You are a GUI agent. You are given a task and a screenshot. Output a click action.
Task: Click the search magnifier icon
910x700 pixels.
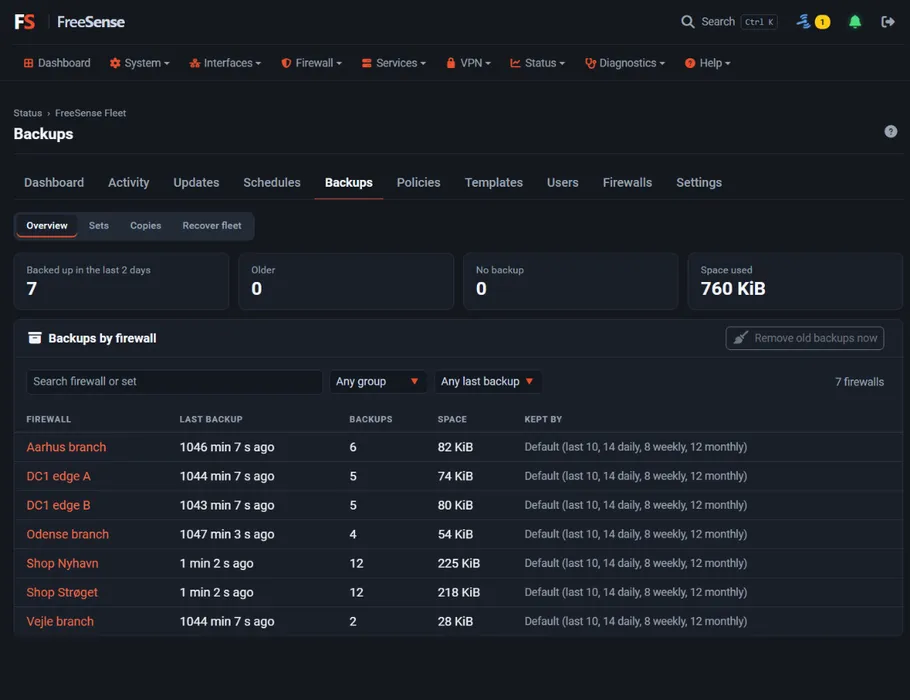(x=687, y=22)
